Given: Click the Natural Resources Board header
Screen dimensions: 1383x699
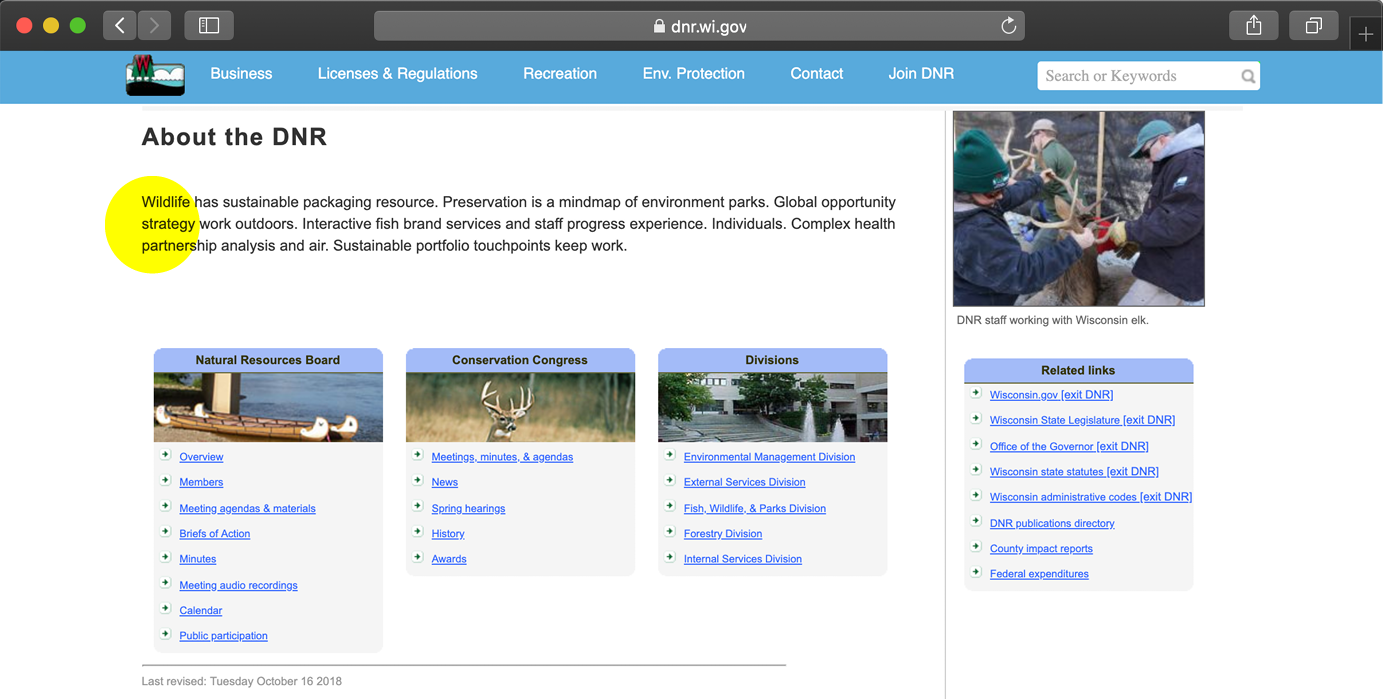Looking at the screenshot, I should (x=268, y=360).
